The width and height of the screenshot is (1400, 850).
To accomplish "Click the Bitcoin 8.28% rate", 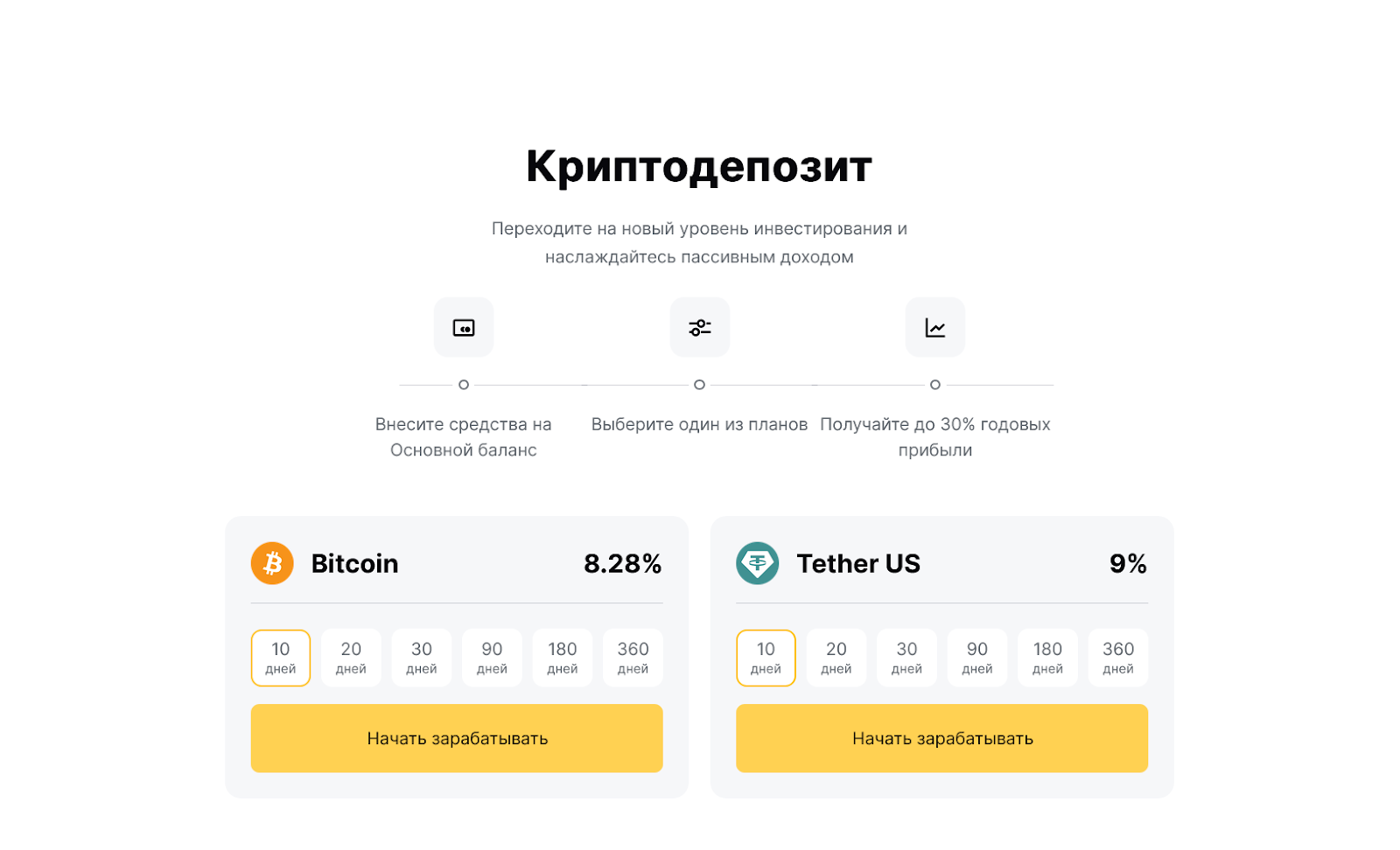I will pyautogui.click(x=622, y=564).
